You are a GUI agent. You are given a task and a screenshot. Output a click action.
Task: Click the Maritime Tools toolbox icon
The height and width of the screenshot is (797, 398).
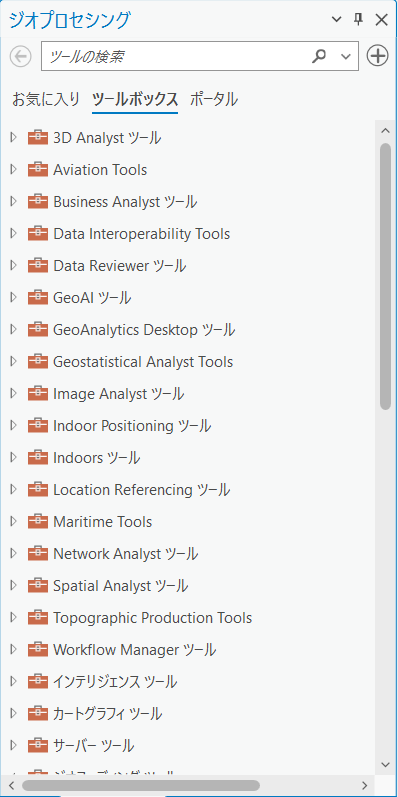click(38, 522)
